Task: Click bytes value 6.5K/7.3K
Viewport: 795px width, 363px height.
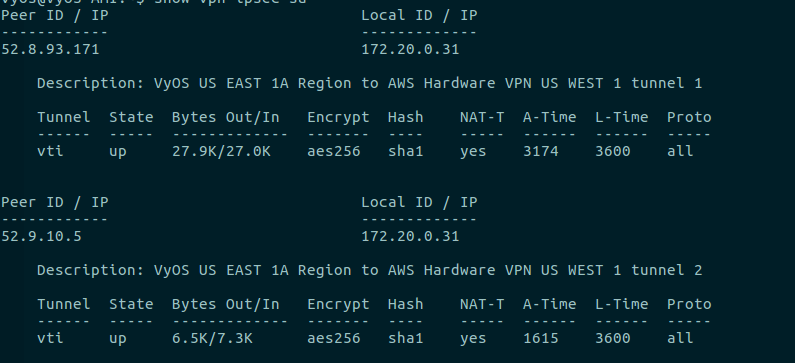Action: [212, 339]
